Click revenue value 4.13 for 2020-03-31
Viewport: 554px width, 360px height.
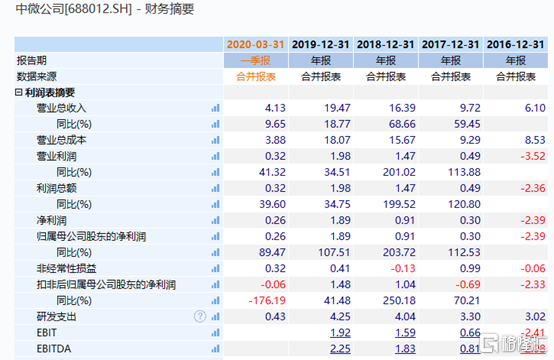coord(275,108)
